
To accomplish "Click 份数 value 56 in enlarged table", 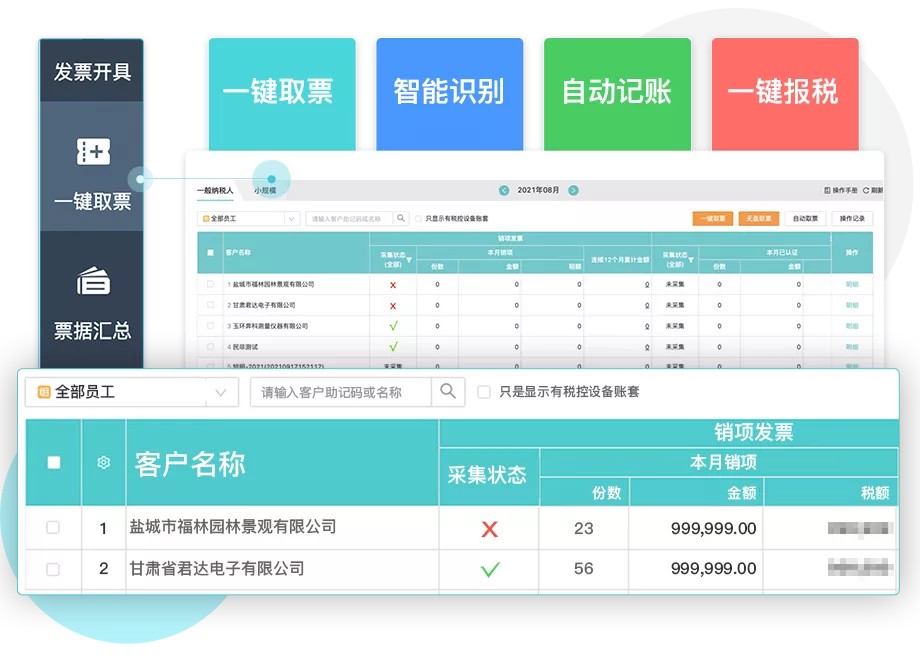I will coord(584,568).
